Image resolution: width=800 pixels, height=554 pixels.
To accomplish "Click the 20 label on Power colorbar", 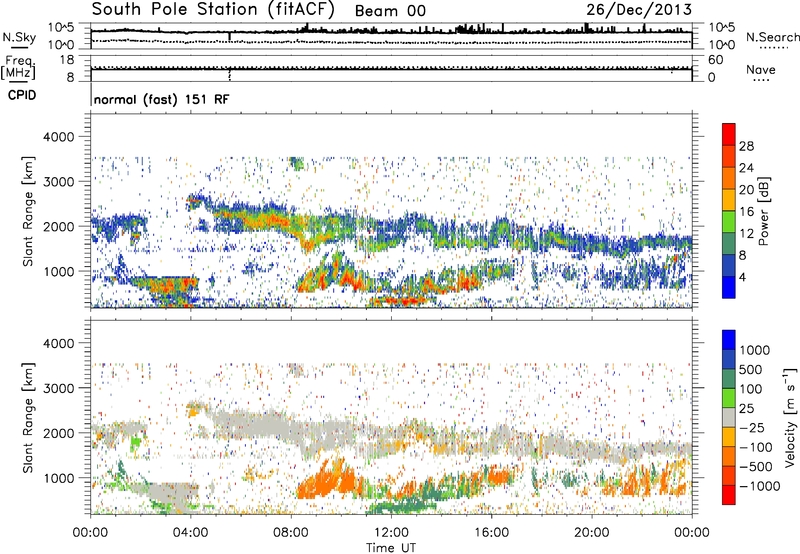I will point(746,190).
